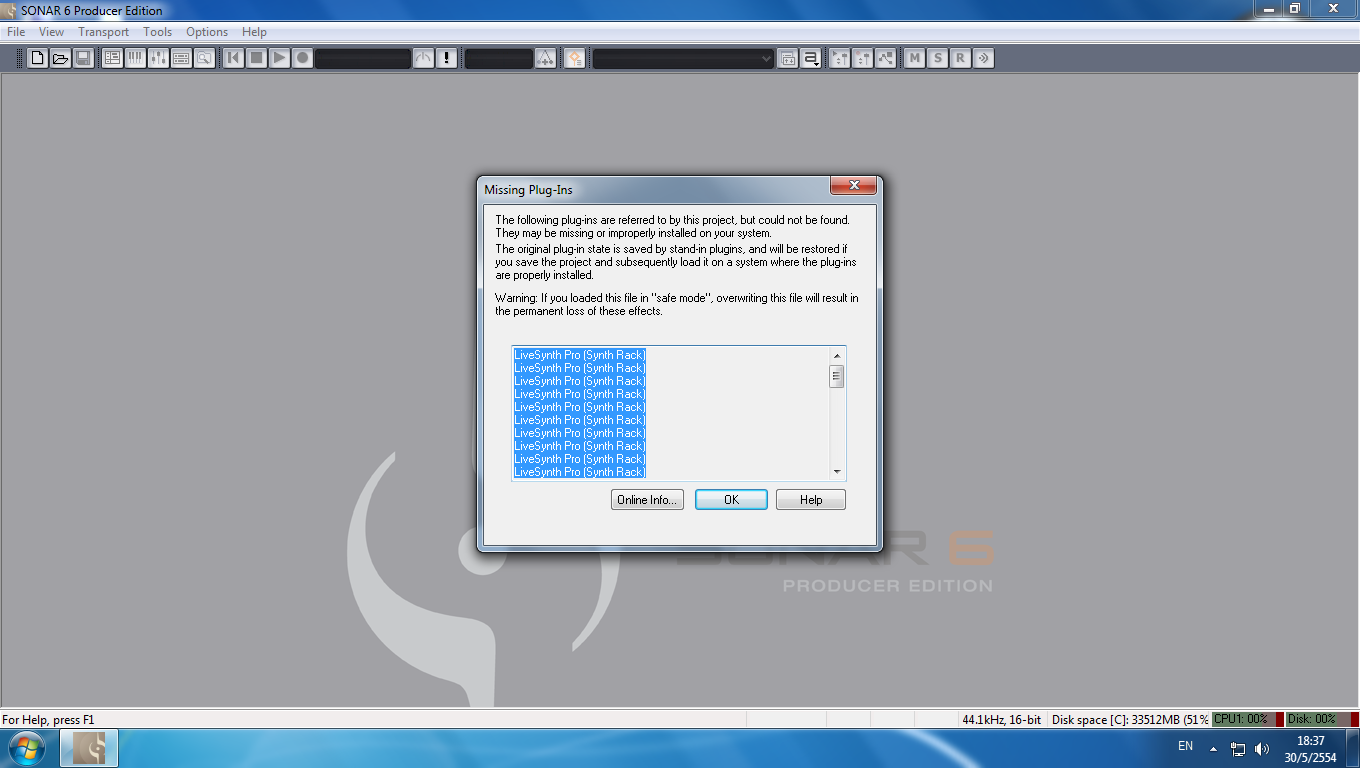Screen dimensions: 1360x768
Task: Toggle the Snap to Grid triangle icon
Action: point(545,58)
